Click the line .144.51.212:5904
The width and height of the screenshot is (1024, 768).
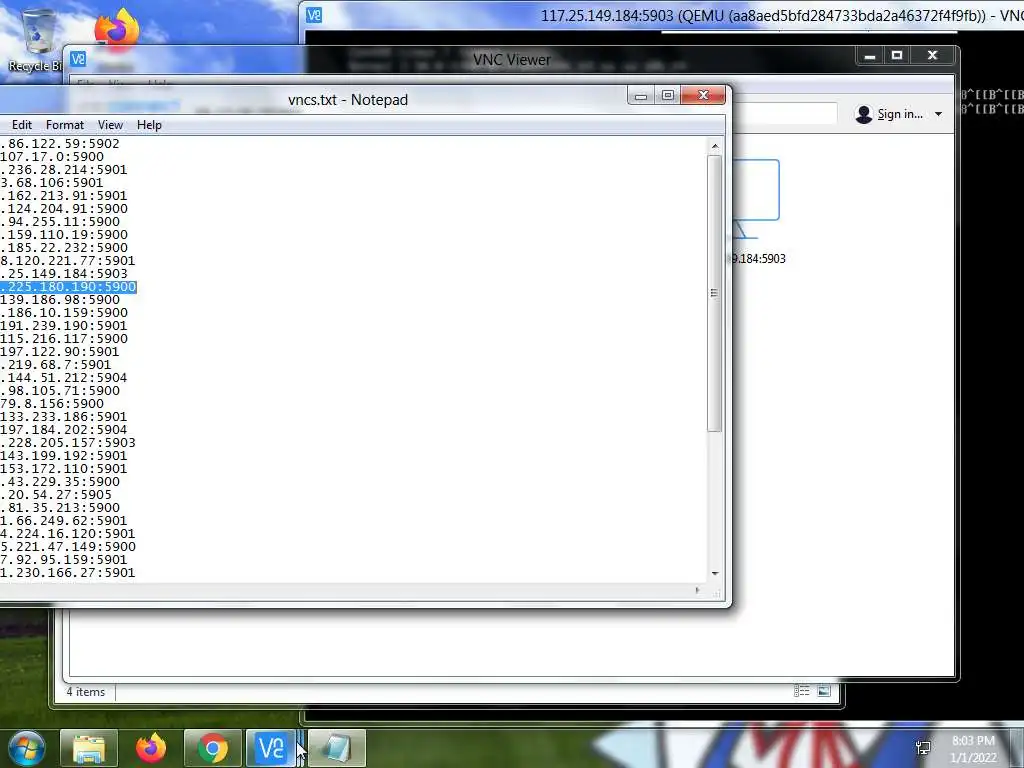click(64, 377)
